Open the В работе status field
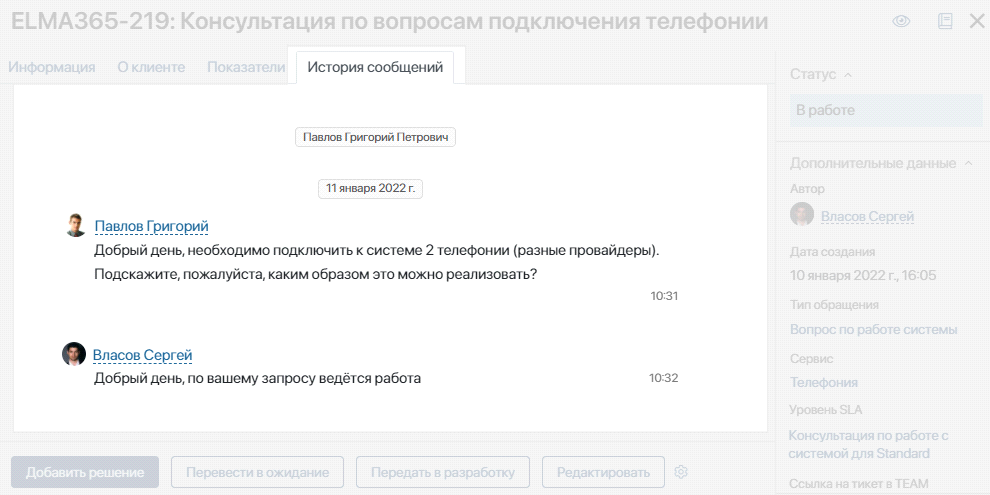 886,110
